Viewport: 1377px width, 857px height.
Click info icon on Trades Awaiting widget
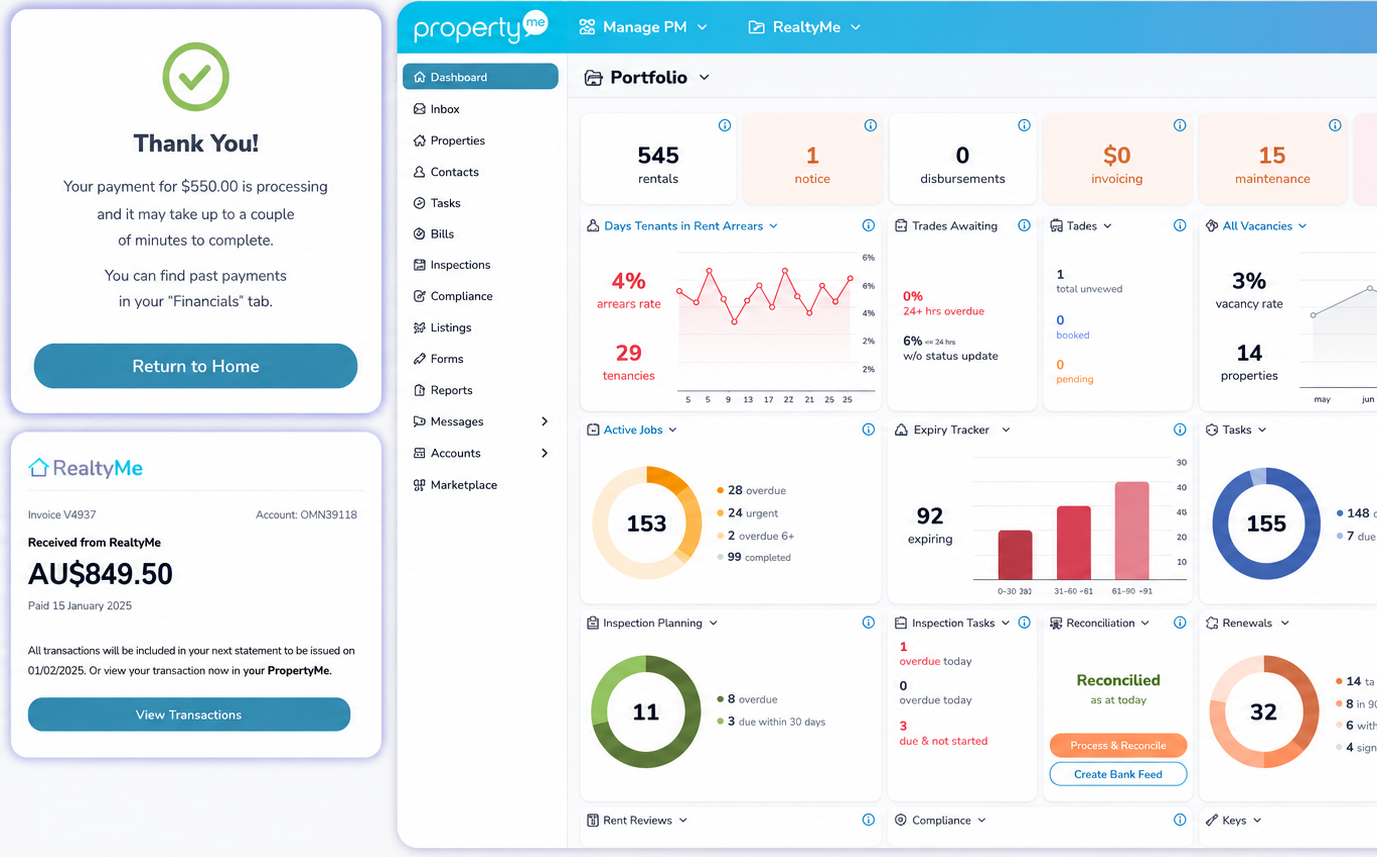1024,226
